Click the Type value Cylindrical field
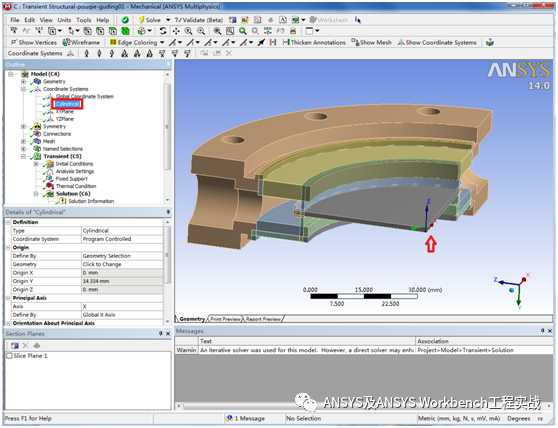Screen dimensions: 558x428 (x=122, y=231)
